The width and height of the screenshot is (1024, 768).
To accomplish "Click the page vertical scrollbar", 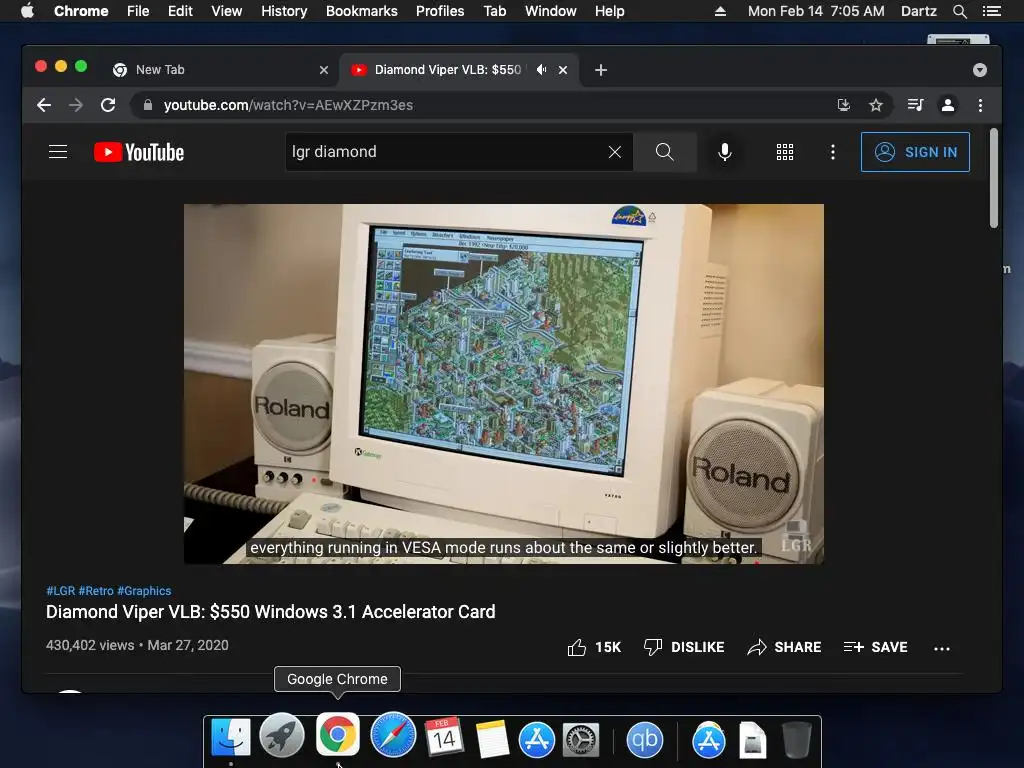I will (x=994, y=178).
